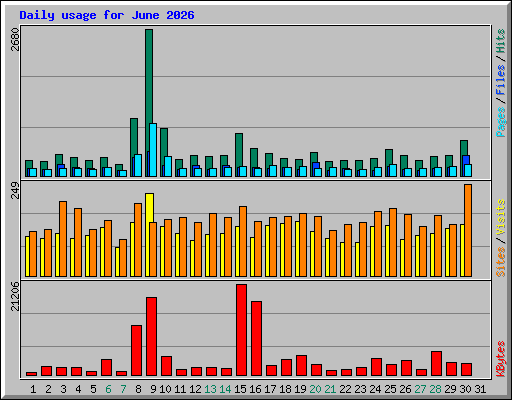The image size is (512, 400).
Task: Select the red KBytes bar for day 8
Action: point(136,351)
